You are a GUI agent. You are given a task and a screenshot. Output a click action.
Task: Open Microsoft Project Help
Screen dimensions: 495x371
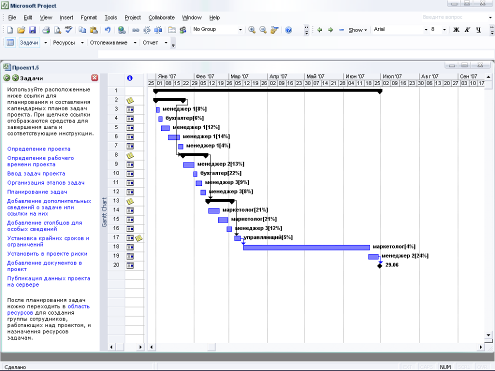tap(289, 30)
